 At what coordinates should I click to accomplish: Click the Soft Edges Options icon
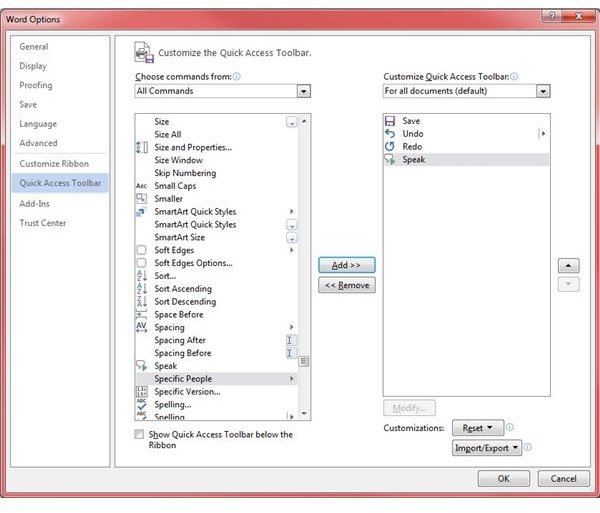pyautogui.click(x=141, y=263)
